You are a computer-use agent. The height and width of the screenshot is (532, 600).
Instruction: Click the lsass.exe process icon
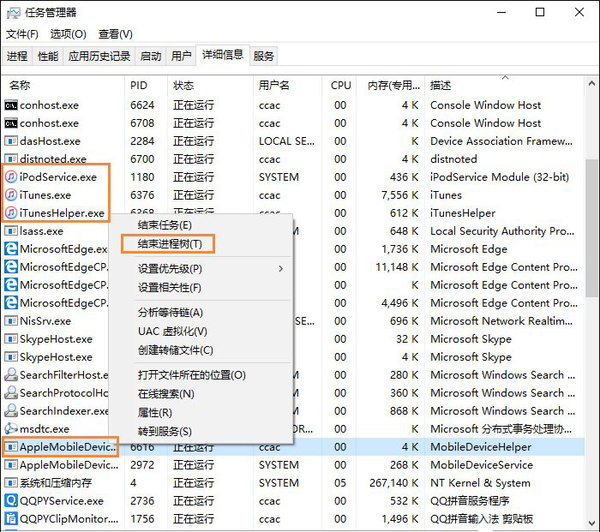[x=11, y=231]
